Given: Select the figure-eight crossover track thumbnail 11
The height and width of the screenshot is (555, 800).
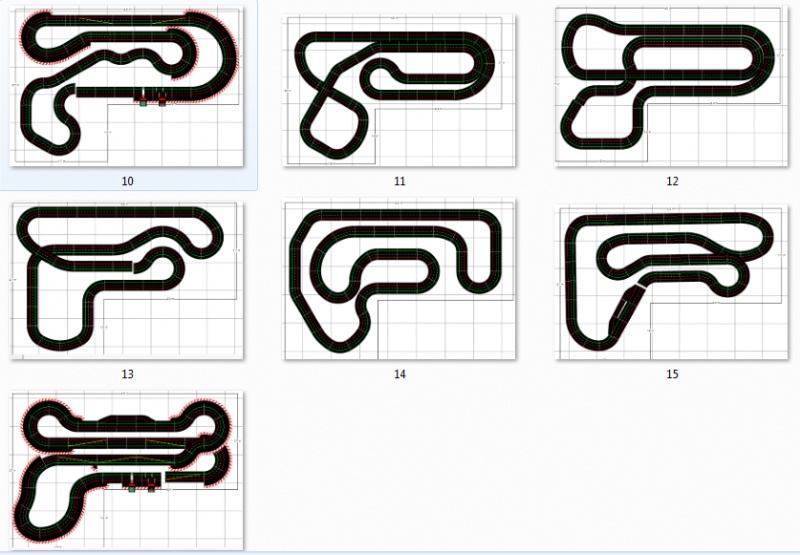Looking at the screenshot, I should click(399, 90).
